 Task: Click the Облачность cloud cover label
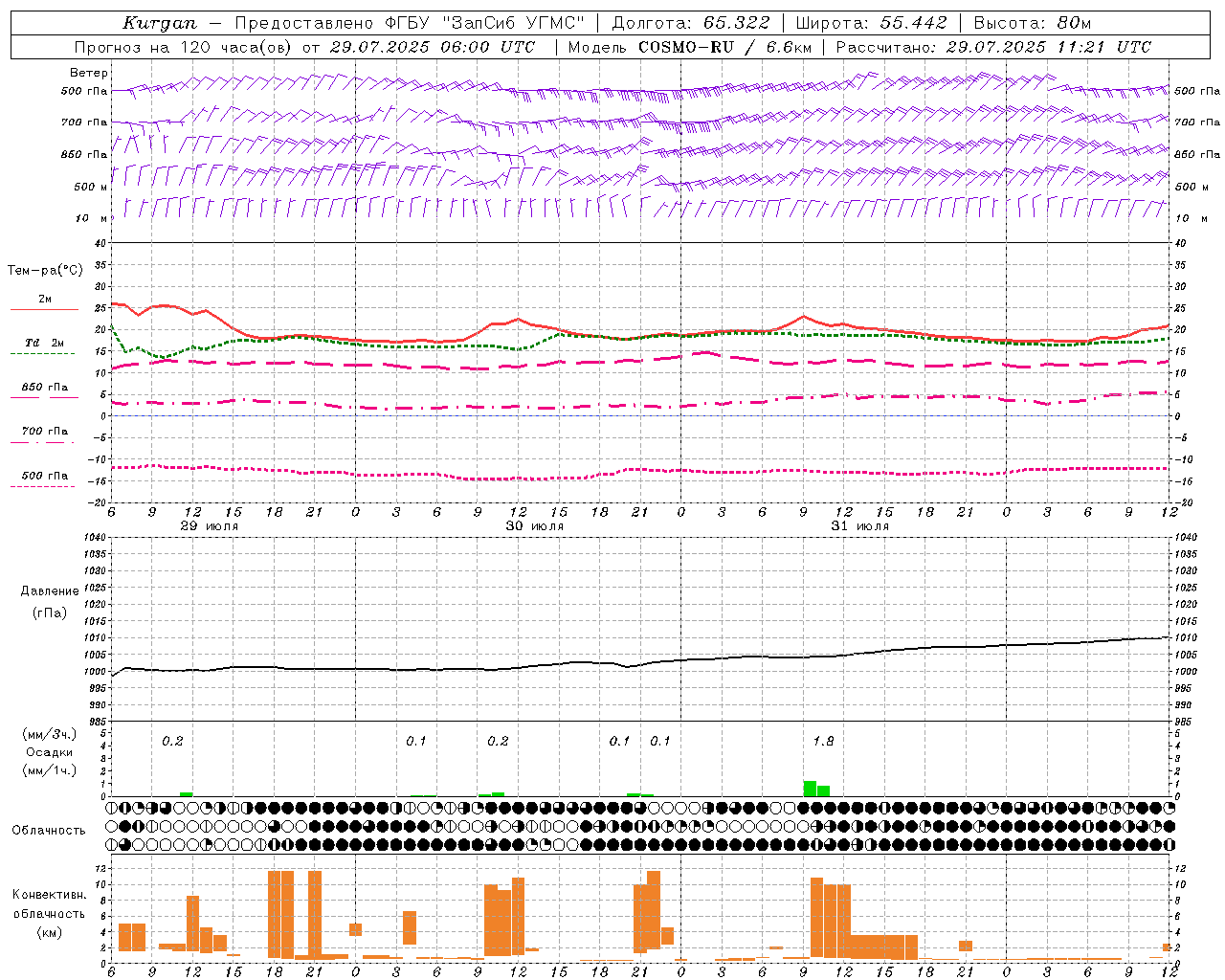[x=49, y=830]
